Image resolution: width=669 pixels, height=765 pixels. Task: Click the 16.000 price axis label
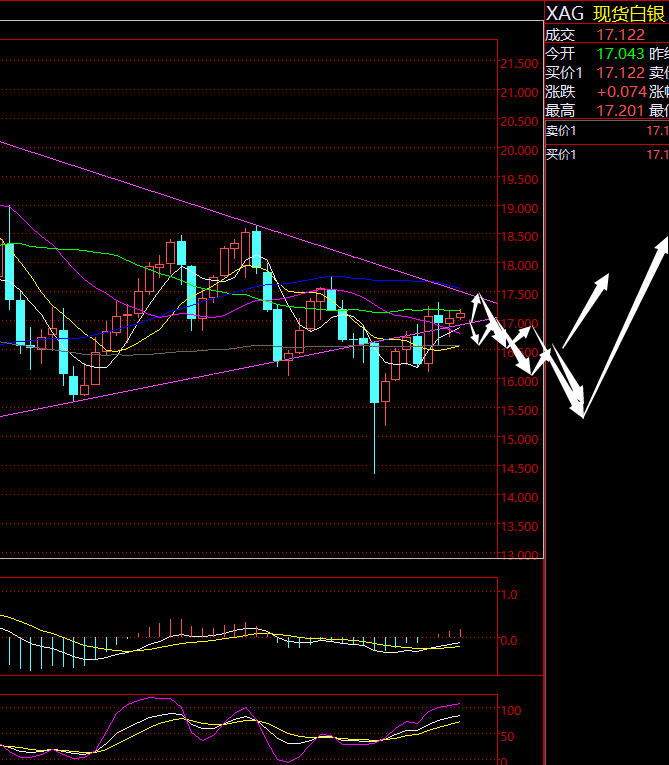pos(519,382)
